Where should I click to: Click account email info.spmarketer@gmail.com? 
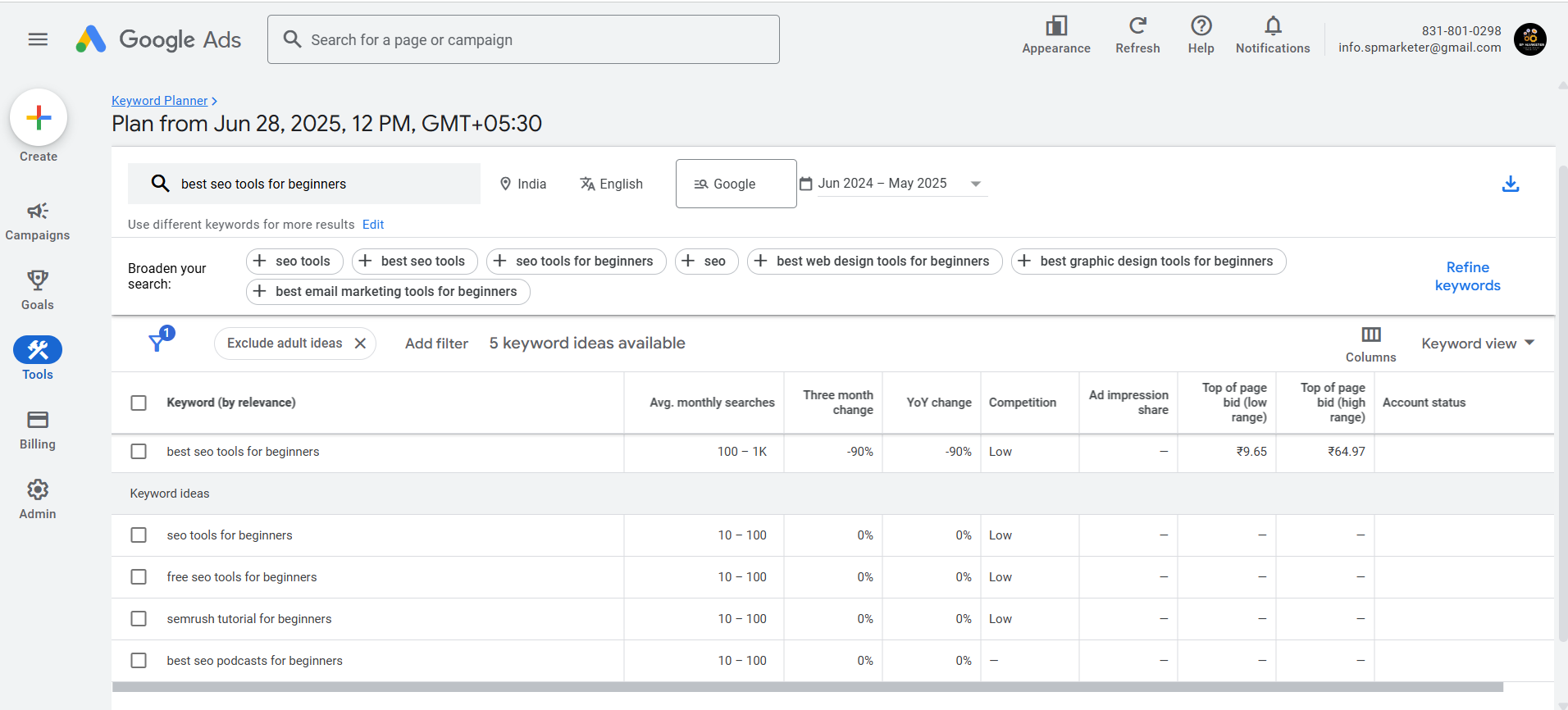pyautogui.click(x=1420, y=48)
